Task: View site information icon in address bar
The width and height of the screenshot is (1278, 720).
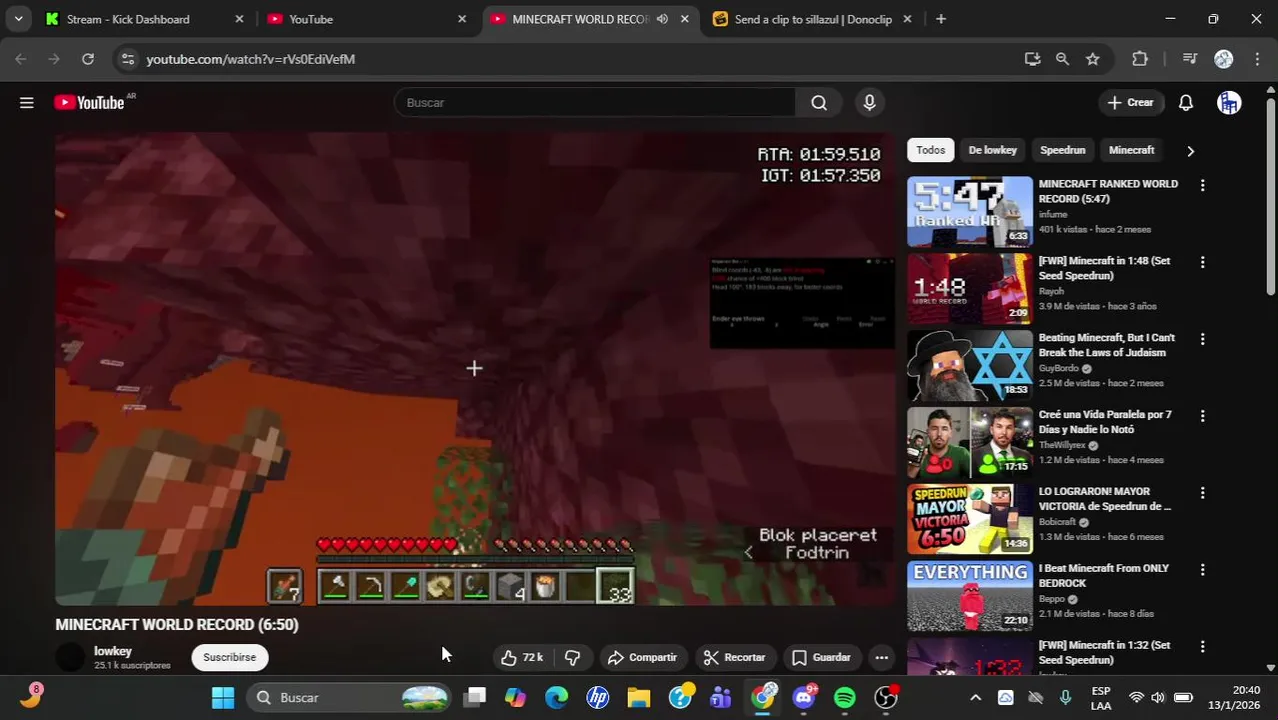Action: coord(127,59)
